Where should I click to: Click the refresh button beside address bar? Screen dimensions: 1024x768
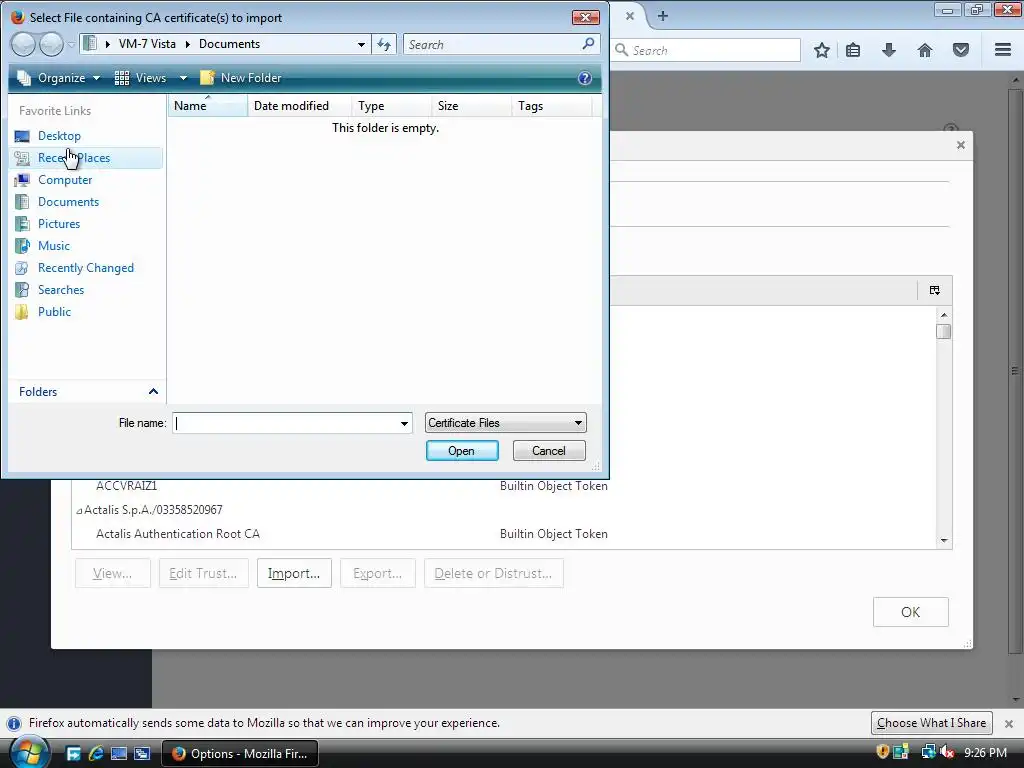point(384,44)
